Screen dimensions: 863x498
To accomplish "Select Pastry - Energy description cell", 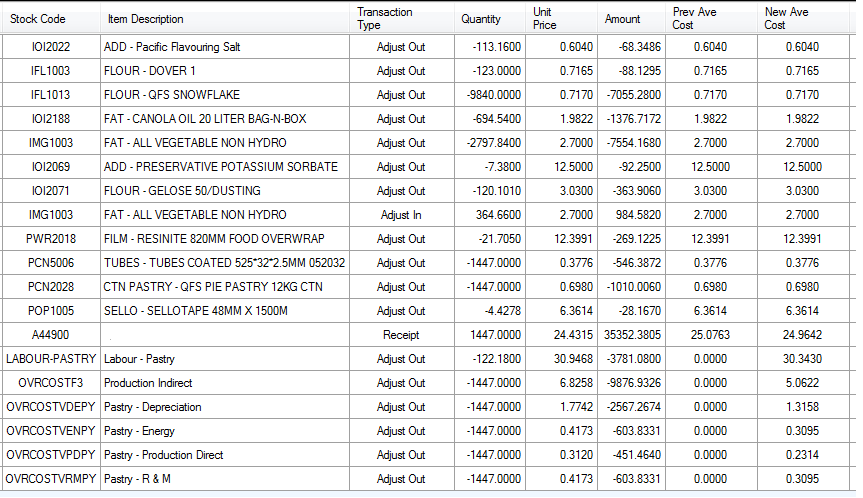I will (x=225, y=431).
